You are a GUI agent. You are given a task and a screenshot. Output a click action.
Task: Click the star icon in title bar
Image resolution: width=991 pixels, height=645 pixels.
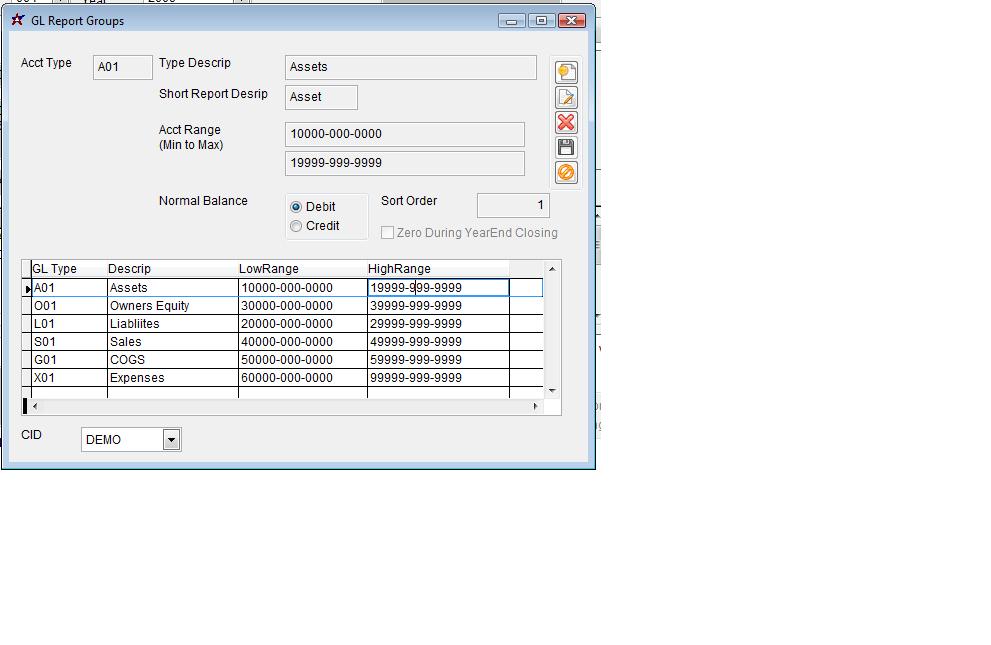[17, 20]
